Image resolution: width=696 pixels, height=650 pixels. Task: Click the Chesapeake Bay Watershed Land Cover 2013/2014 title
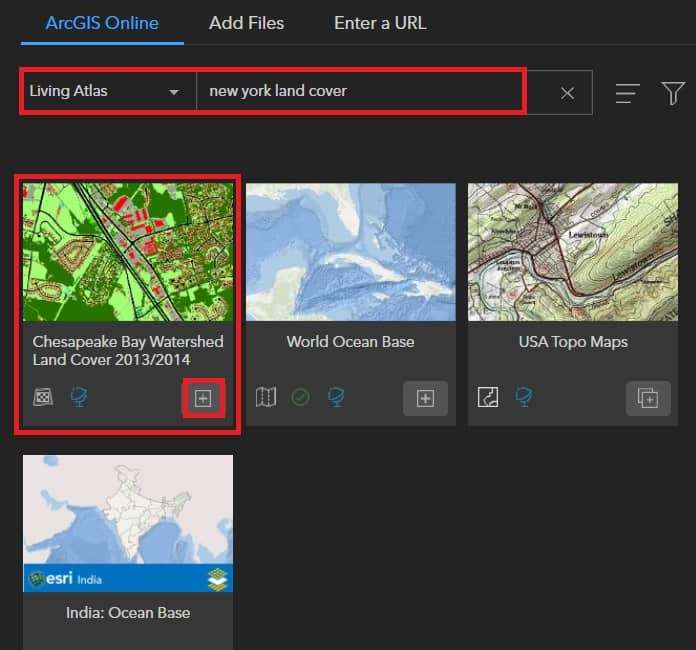128,350
